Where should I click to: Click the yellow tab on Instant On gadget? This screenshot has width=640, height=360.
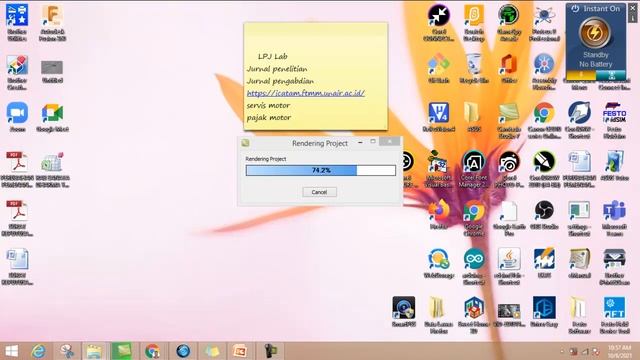tap(581, 75)
